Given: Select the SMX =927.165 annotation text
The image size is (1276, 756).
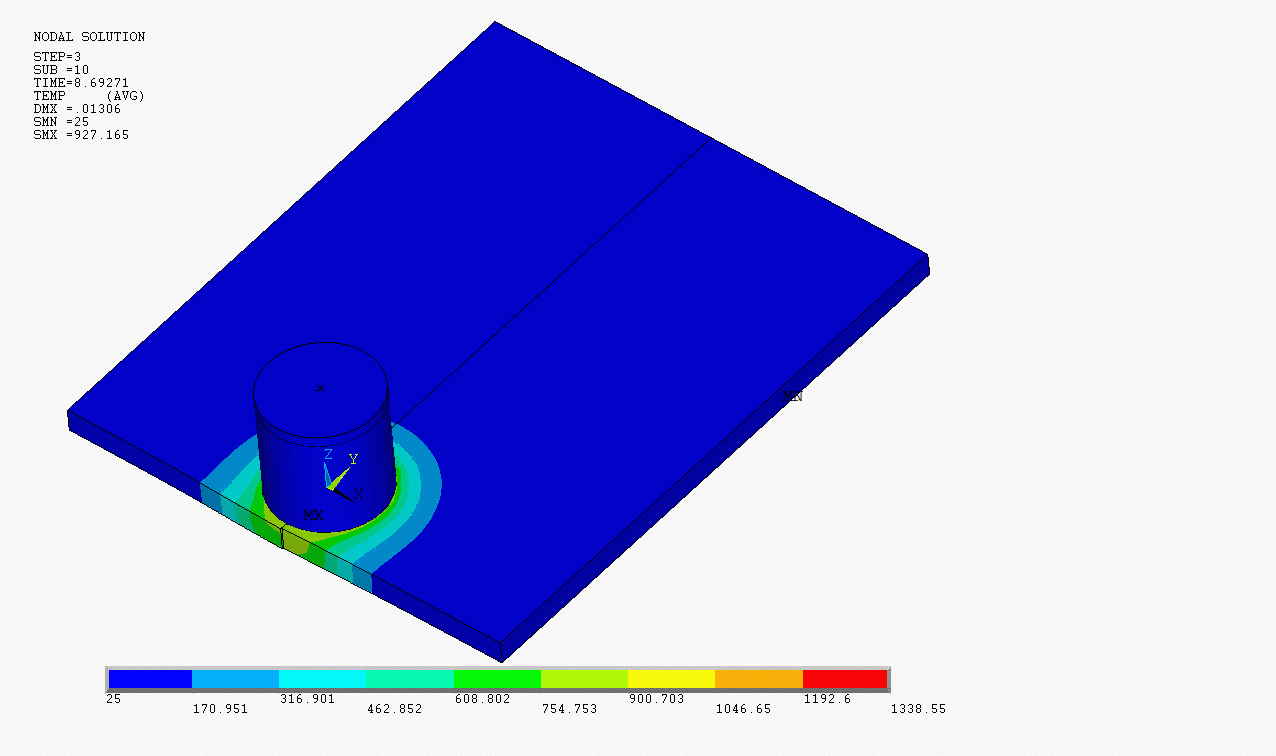Looking at the screenshot, I should [x=79, y=134].
